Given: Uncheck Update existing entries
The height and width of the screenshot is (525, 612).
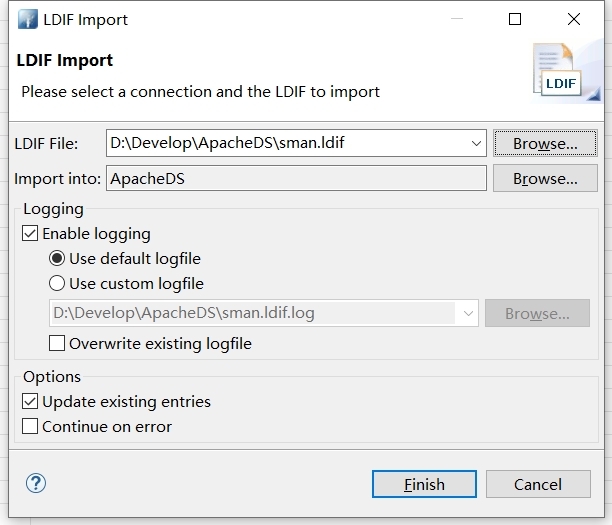Looking at the screenshot, I should tap(31, 402).
